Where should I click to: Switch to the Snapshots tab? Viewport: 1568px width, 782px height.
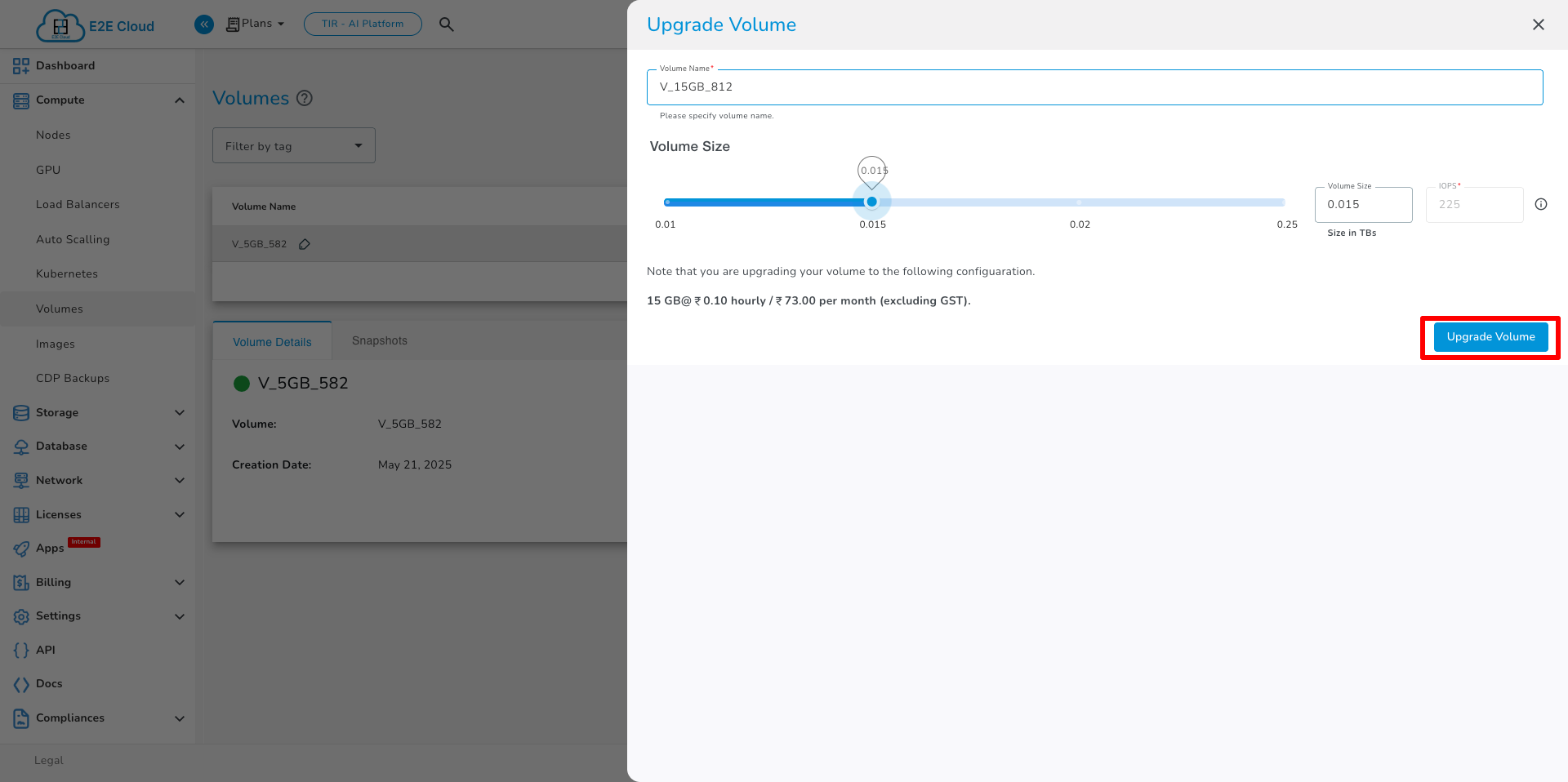379,340
